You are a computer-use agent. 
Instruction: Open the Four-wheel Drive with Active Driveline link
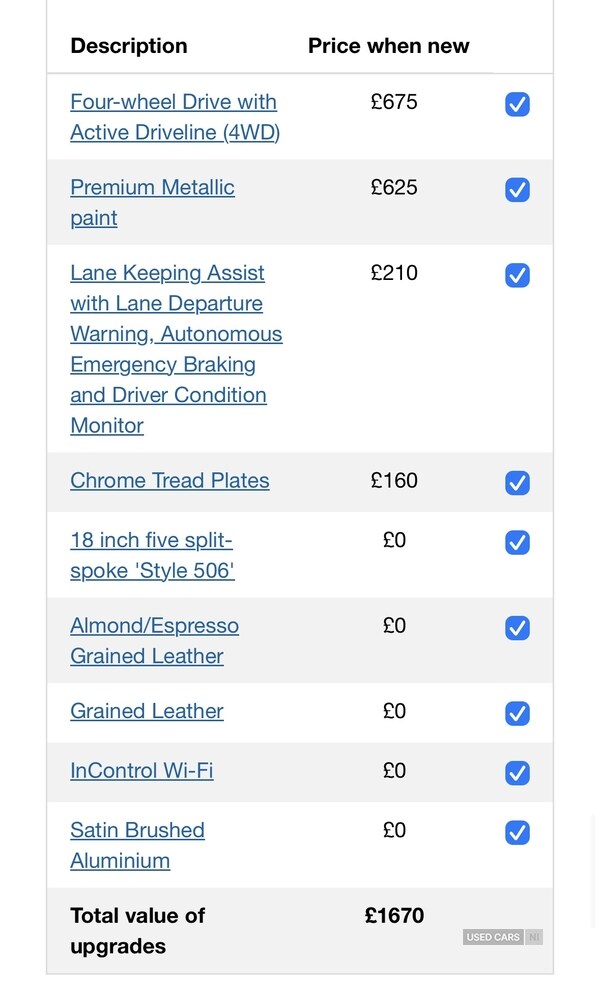[x=173, y=117]
